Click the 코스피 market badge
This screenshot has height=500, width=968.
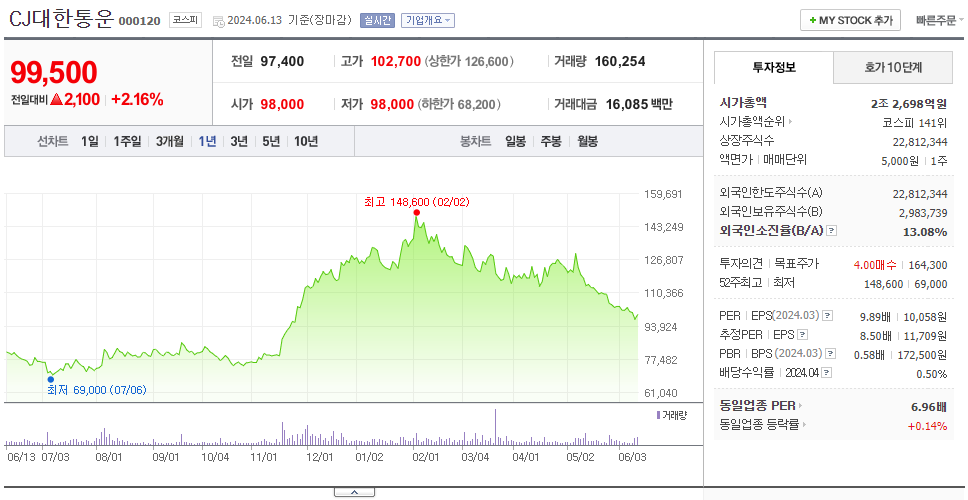[x=185, y=20]
